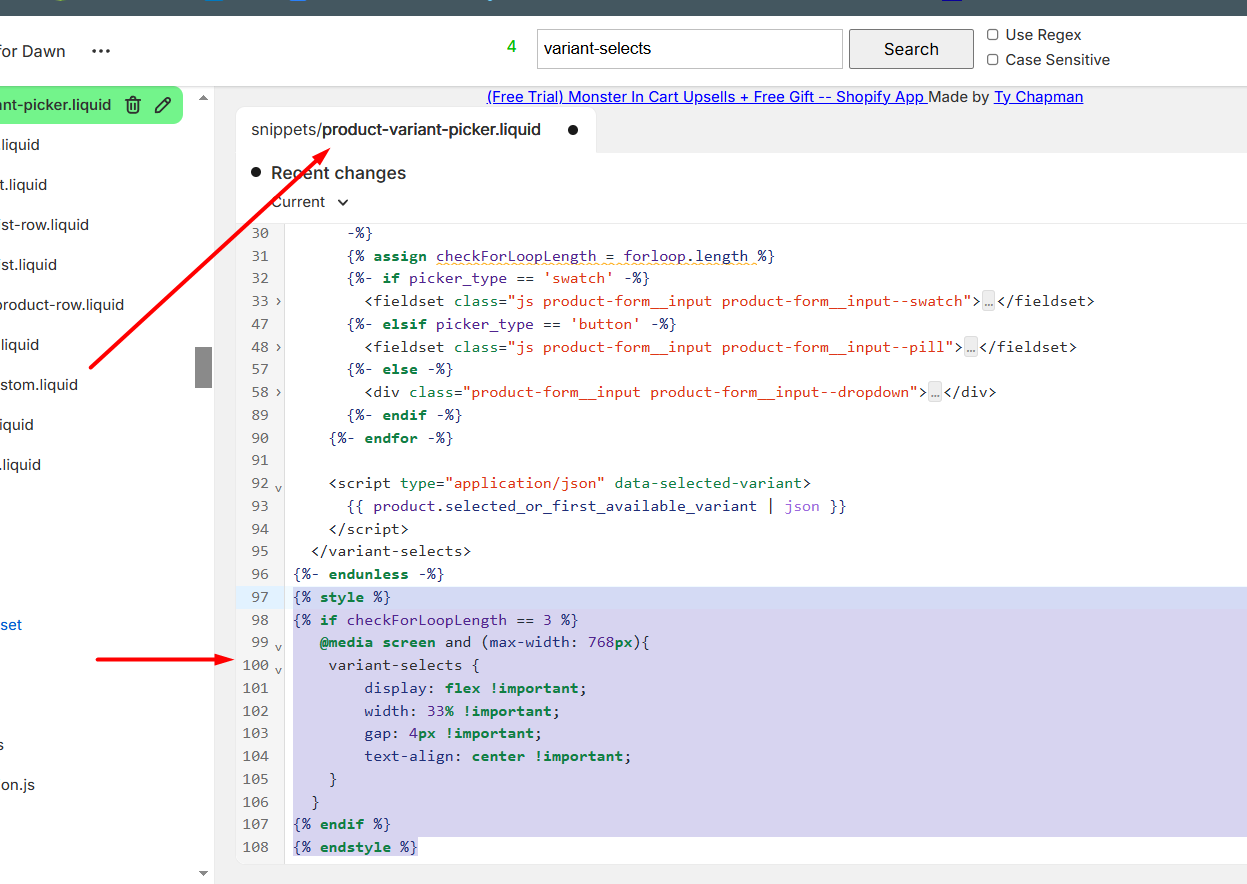Click the unsaved-changes dot on the file tab
1247x884 pixels.
coord(573,130)
